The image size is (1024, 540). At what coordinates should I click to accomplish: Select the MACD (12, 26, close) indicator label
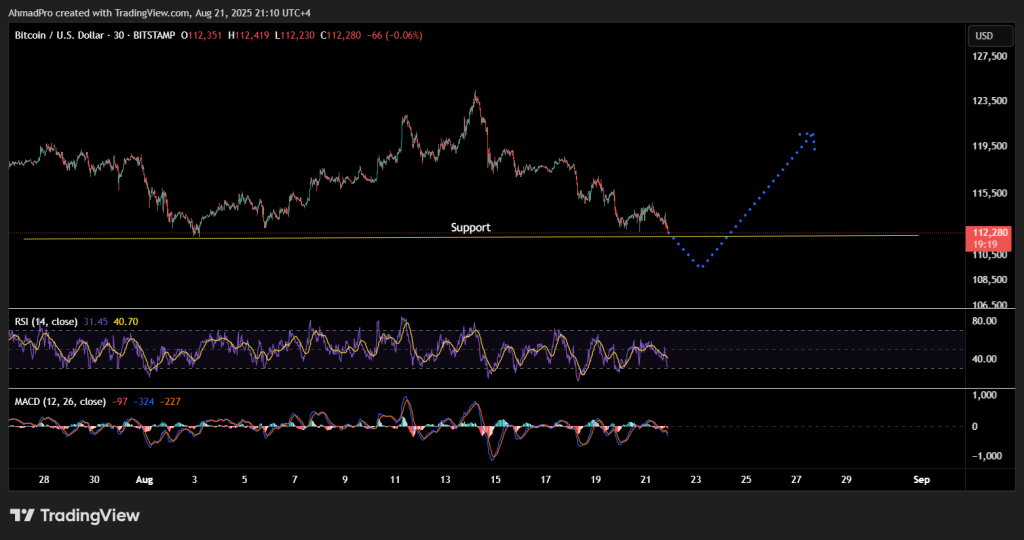(x=60, y=401)
